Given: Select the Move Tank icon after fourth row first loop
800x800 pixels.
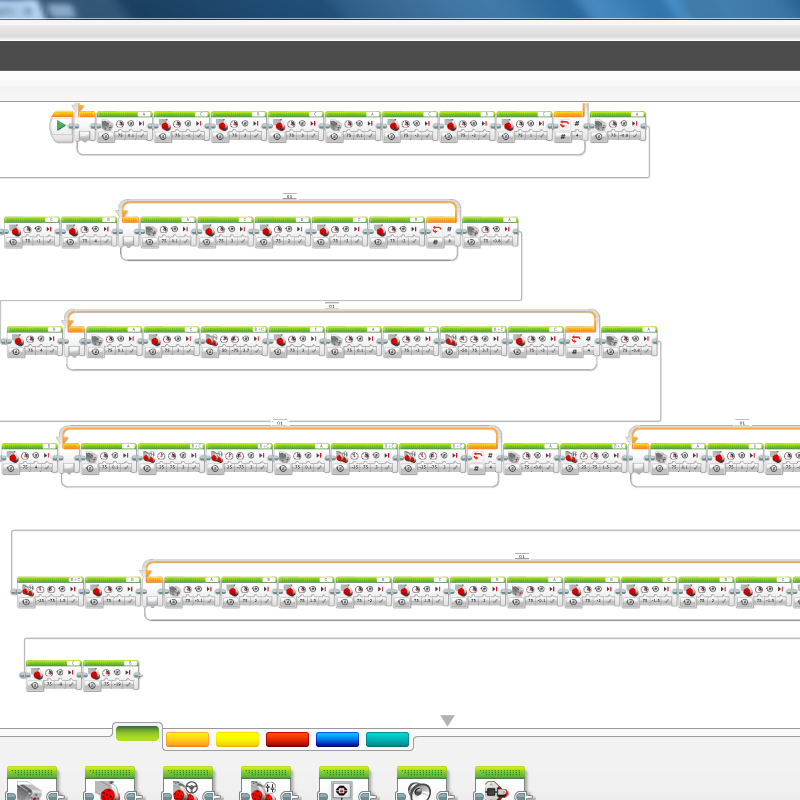Looking at the screenshot, I should [x=571, y=457].
